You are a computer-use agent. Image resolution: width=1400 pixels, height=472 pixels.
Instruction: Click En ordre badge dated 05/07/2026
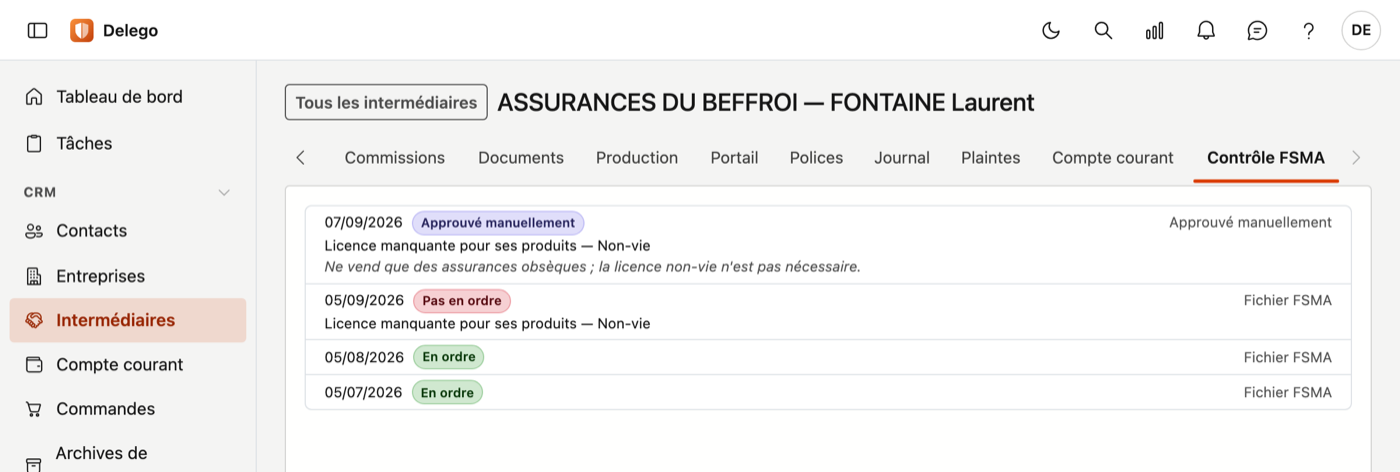click(447, 393)
